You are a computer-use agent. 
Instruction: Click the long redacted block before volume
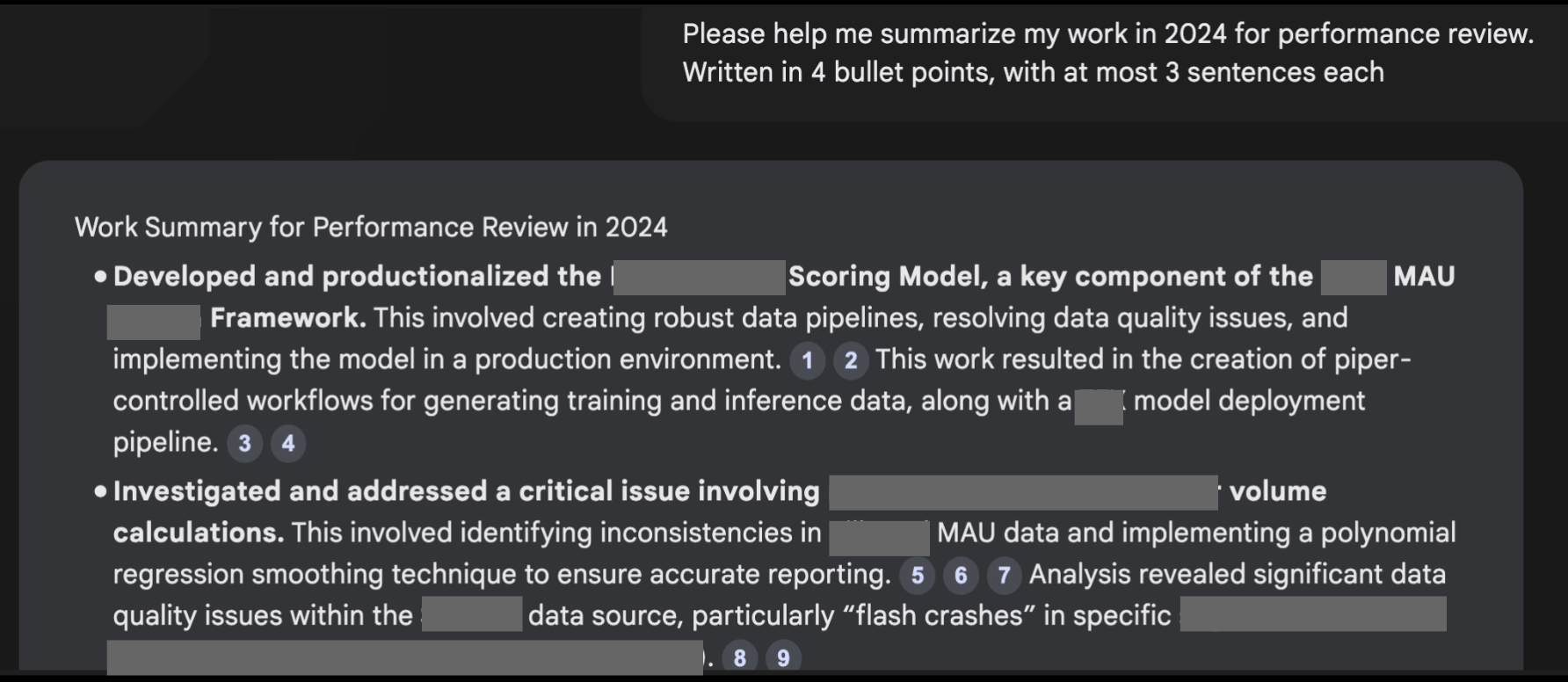pyautogui.click(x=1024, y=492)
